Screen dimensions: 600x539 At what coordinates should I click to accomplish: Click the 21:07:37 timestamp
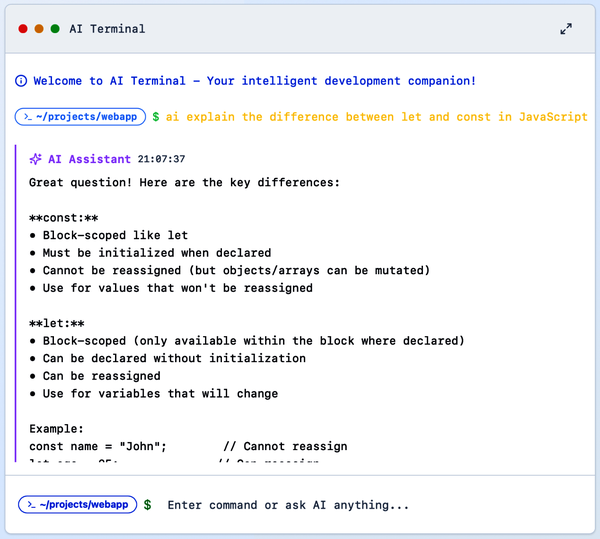161,159
